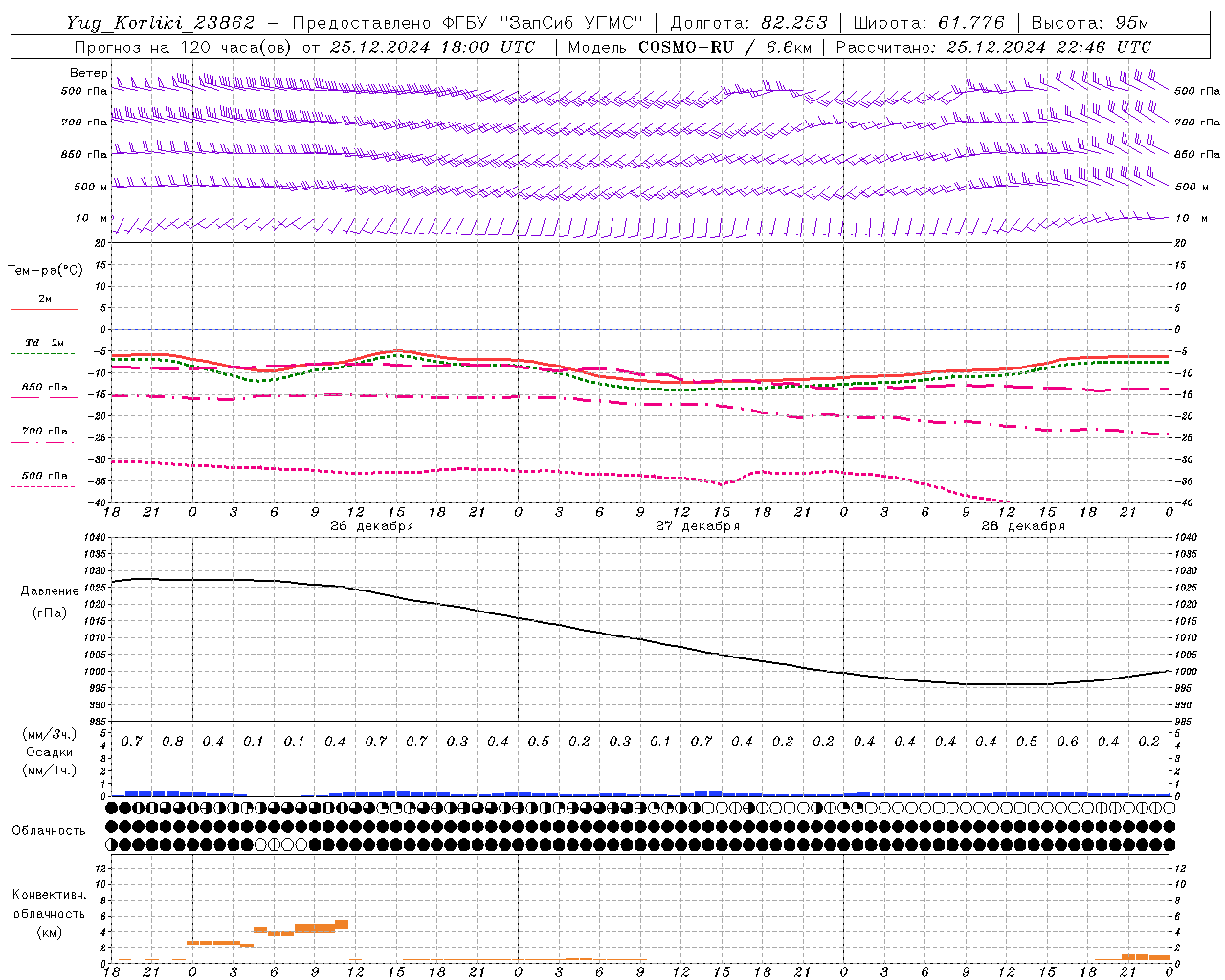Image resolution: width=1225 pixels, height=980 pixels.
Task: Click the "(гПа)" unit under Давление
Action: point(50,613)
